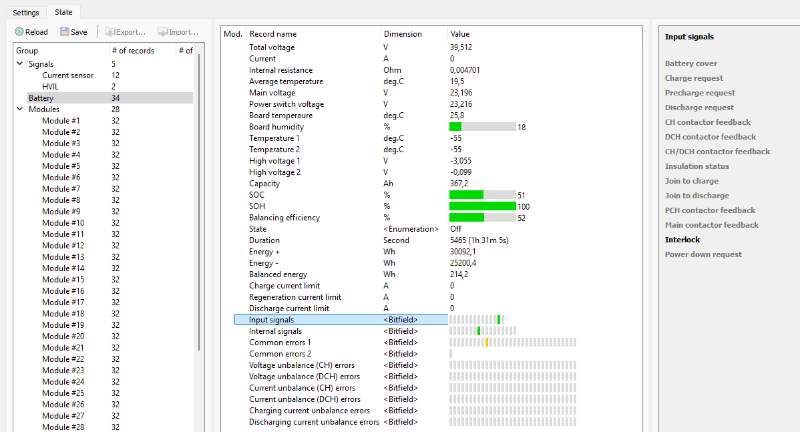
Task: Click the Interlock signal label
Action: click(683, 239)
